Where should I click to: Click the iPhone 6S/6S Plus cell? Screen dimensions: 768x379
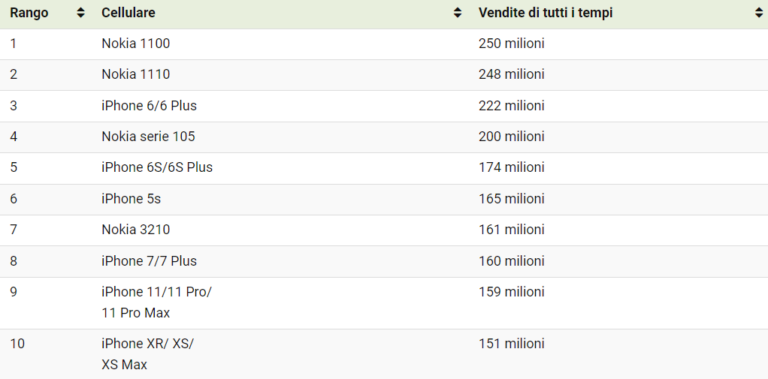click(157, 167)
